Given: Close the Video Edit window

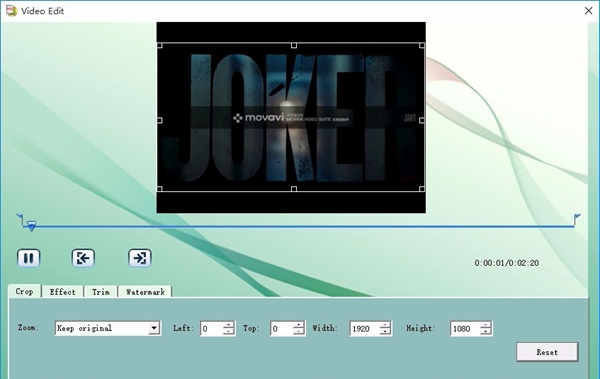Looking at the screenshot, I should click(589, 11).
